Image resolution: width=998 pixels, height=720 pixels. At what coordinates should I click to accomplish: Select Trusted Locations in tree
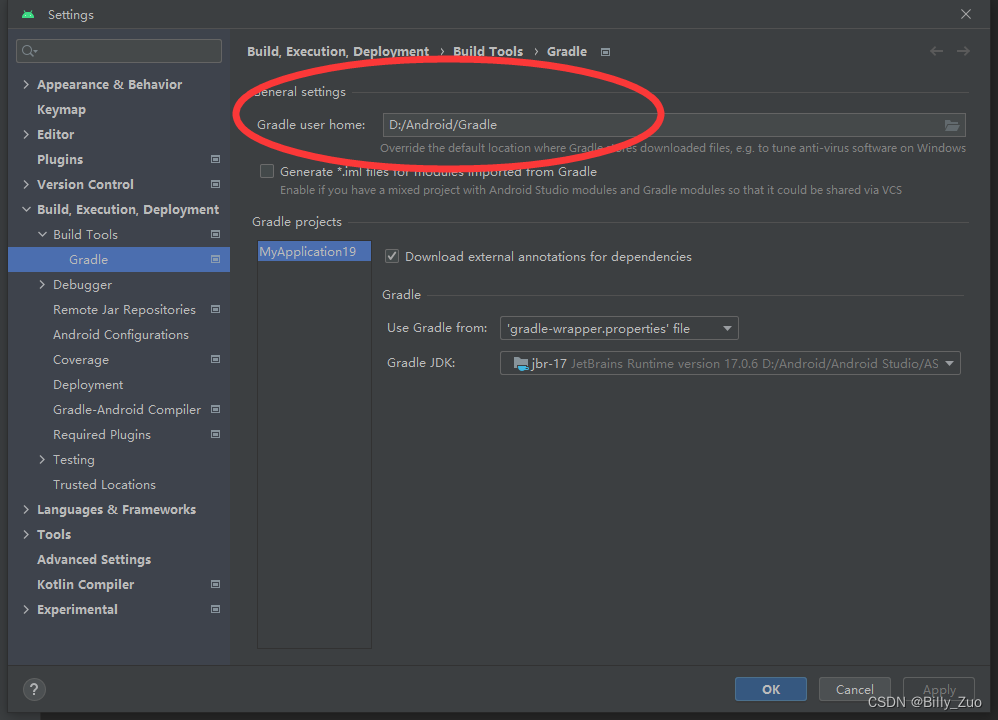104,484
